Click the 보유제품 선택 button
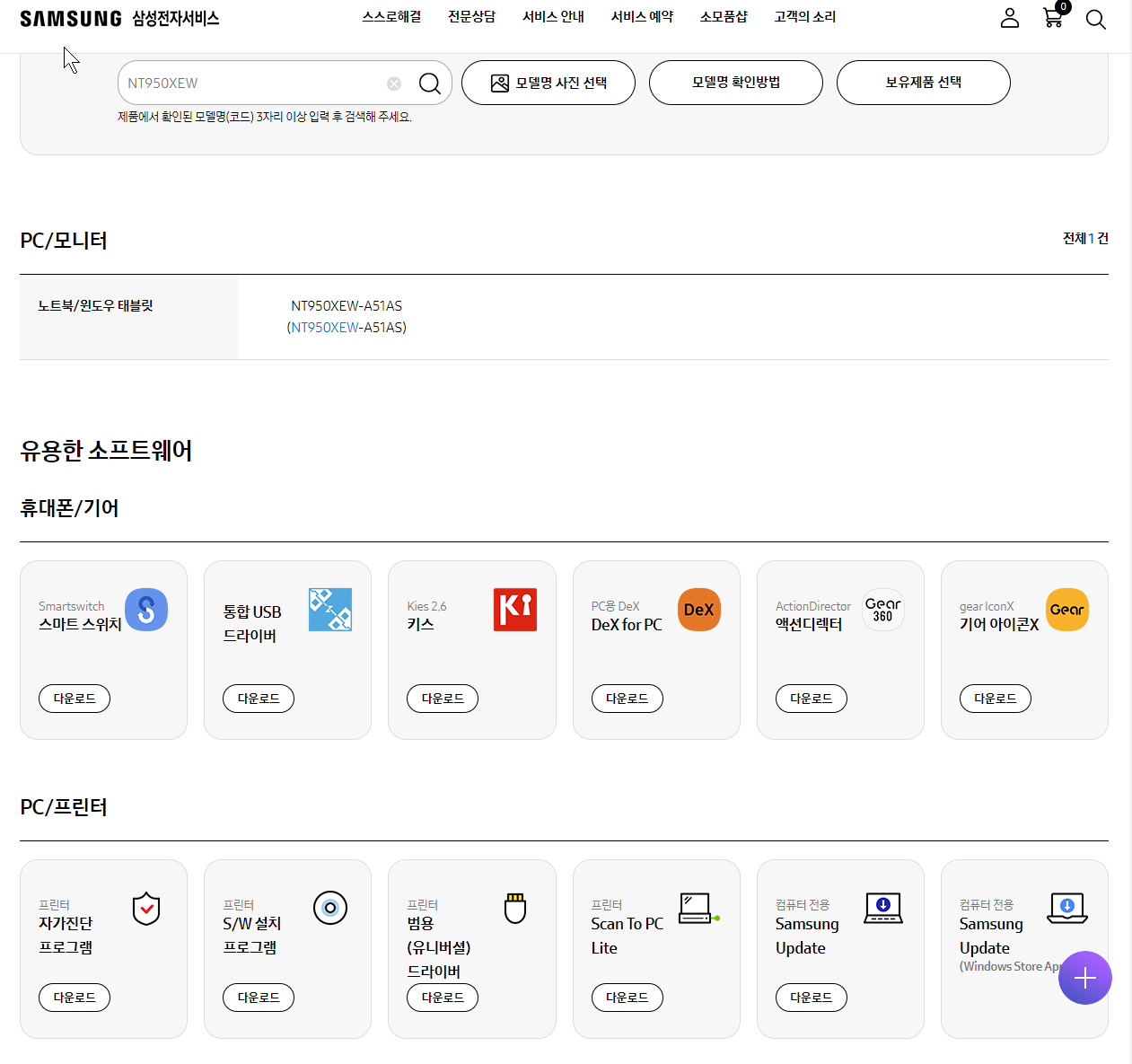This screenshot has width=1132, height=1064. point(924,83)
